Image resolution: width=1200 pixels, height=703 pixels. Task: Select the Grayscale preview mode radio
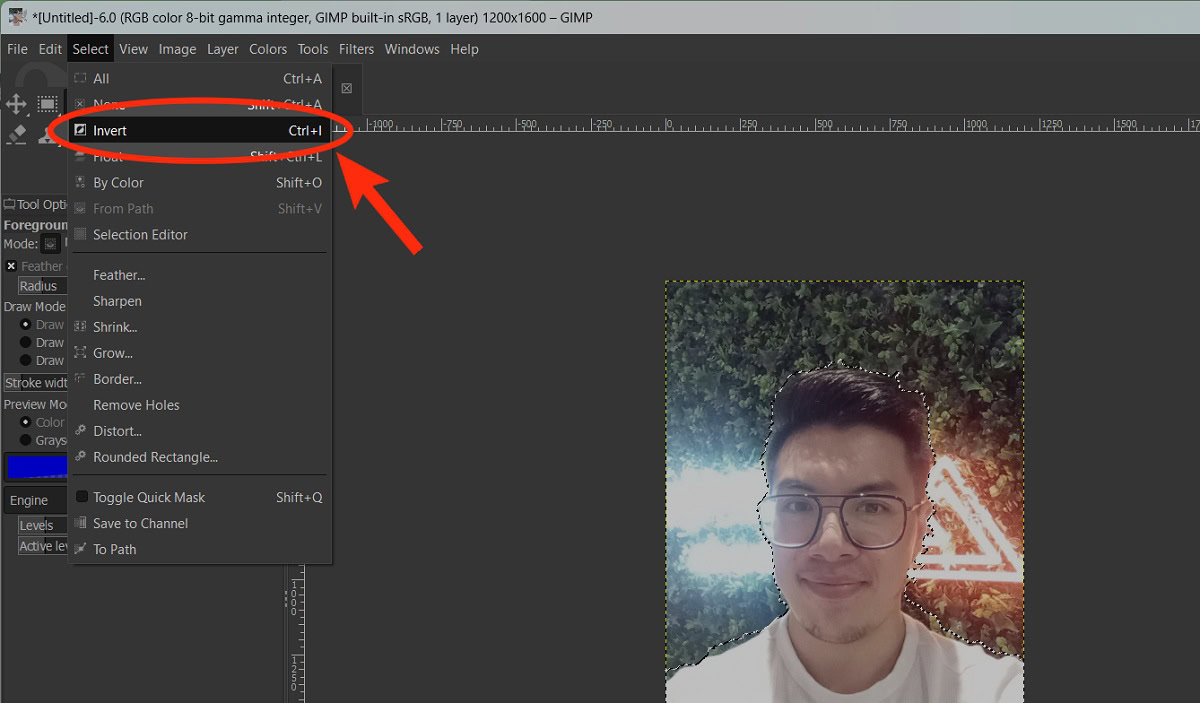pyautogui.click(x=26, y=440)
